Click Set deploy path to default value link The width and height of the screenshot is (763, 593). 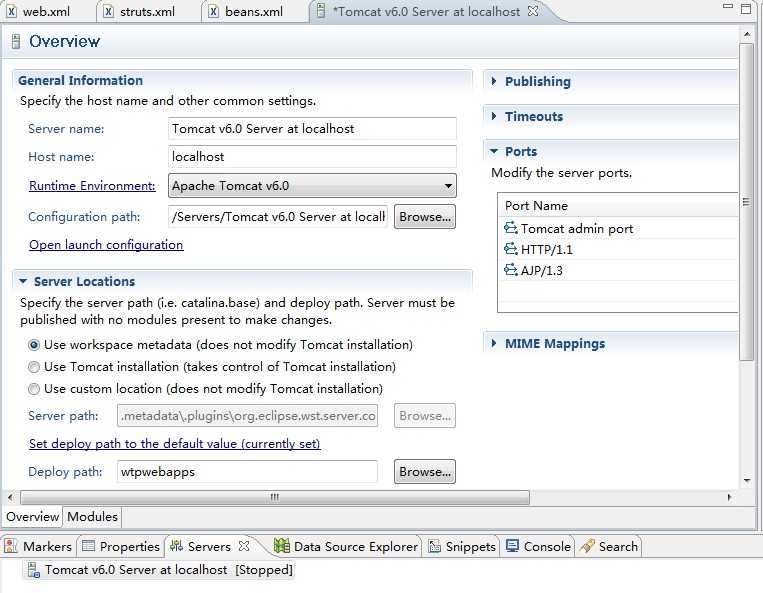175,444
